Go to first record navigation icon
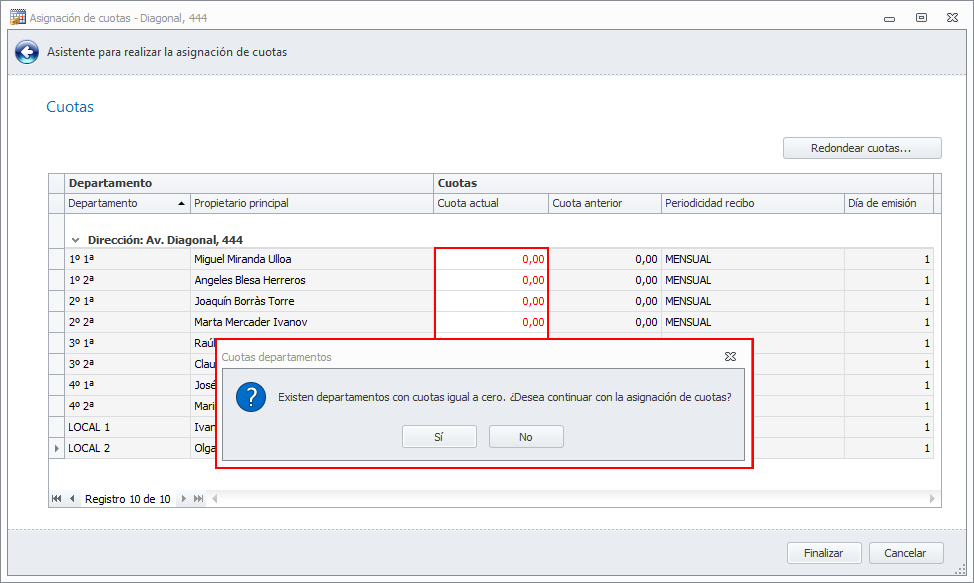The width and height of the screenshot is (974, 583). pos(57,499)
